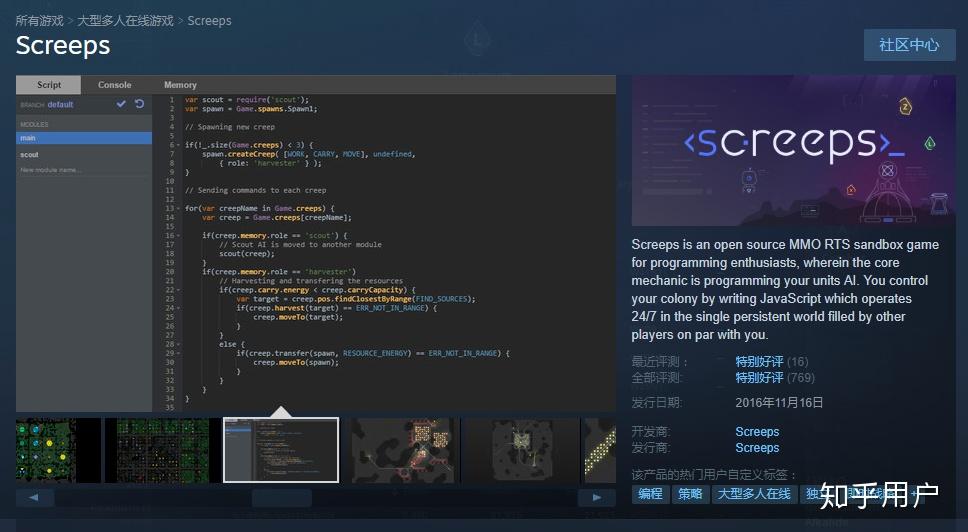Viewport: 968px width, 532px height.
Task: Click the New module name field
Action: pos(84,170)
